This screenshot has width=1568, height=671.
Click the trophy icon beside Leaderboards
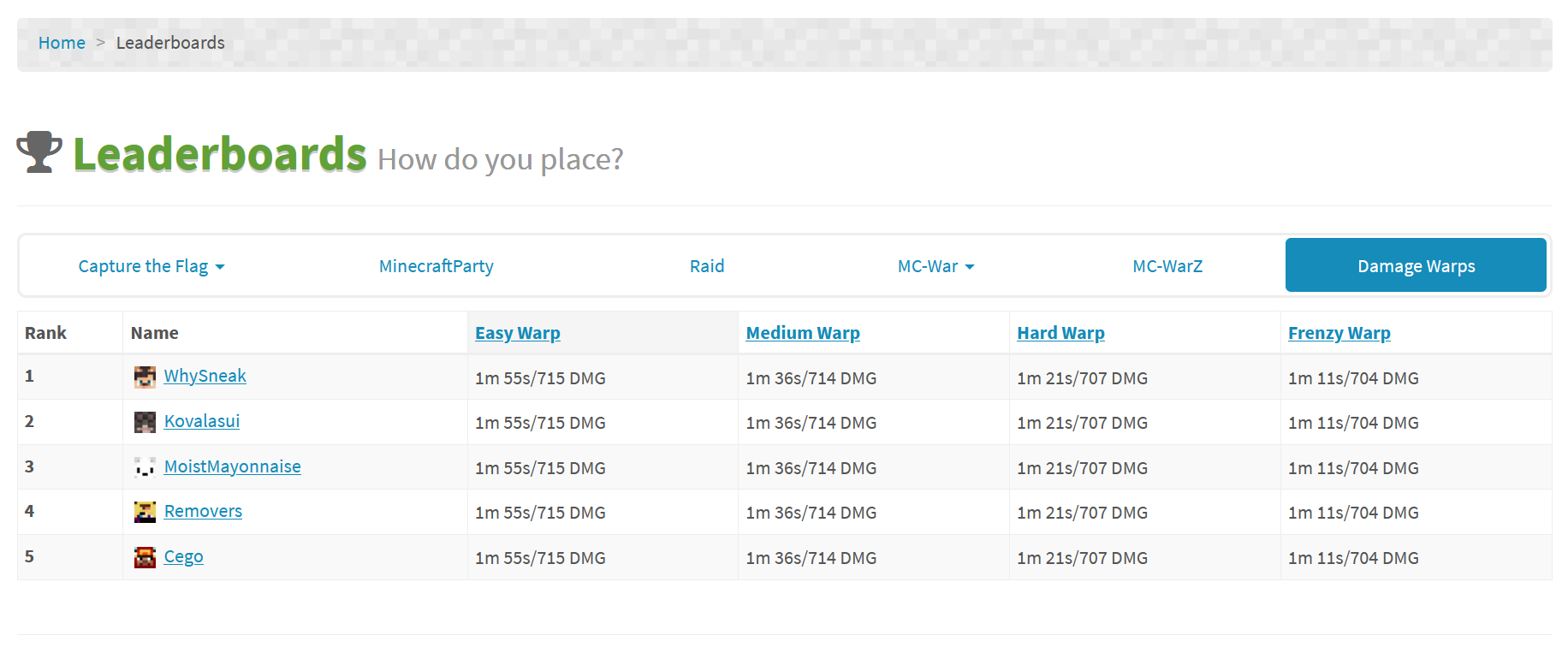coord(39,152)
